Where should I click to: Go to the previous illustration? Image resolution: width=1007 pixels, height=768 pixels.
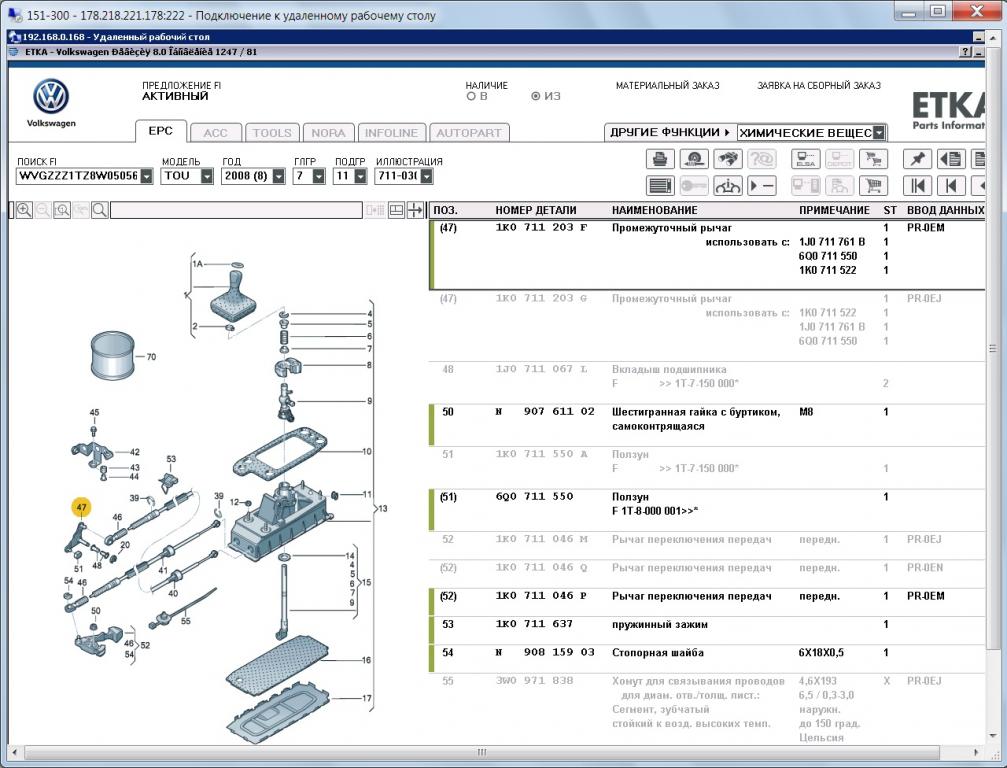click(x=951, y=186)
